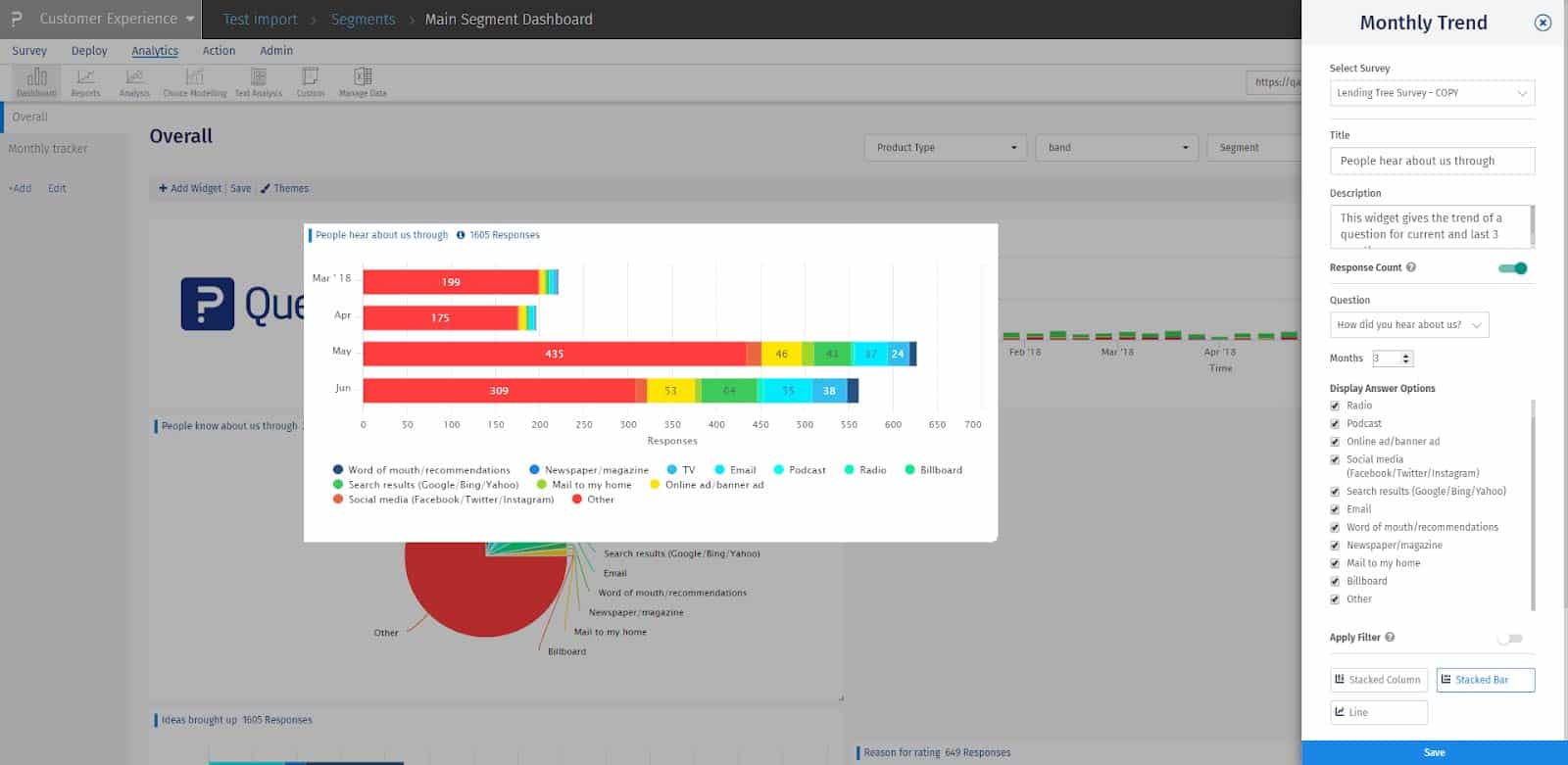
Task: Click the Mail to my home legend entry
Action: tap(584, 485)
